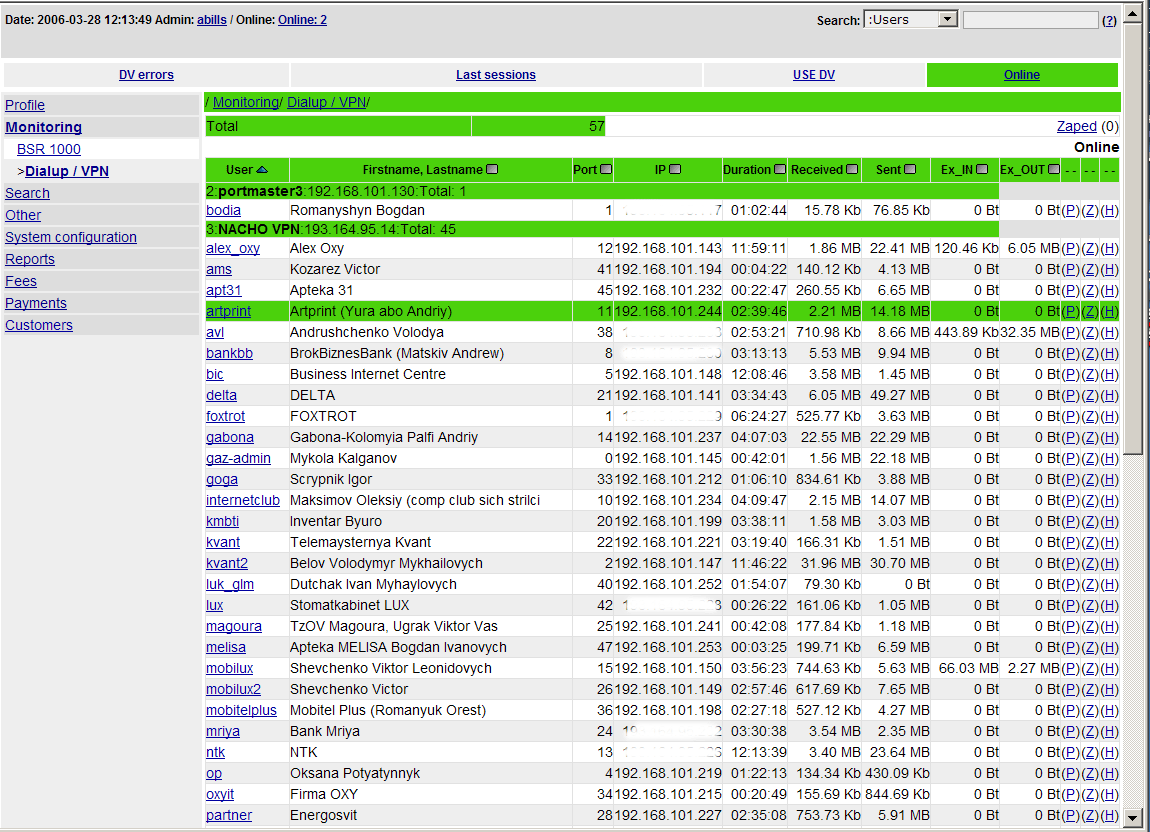
Task: Click the Total value 57 cell
Action: 538,126
